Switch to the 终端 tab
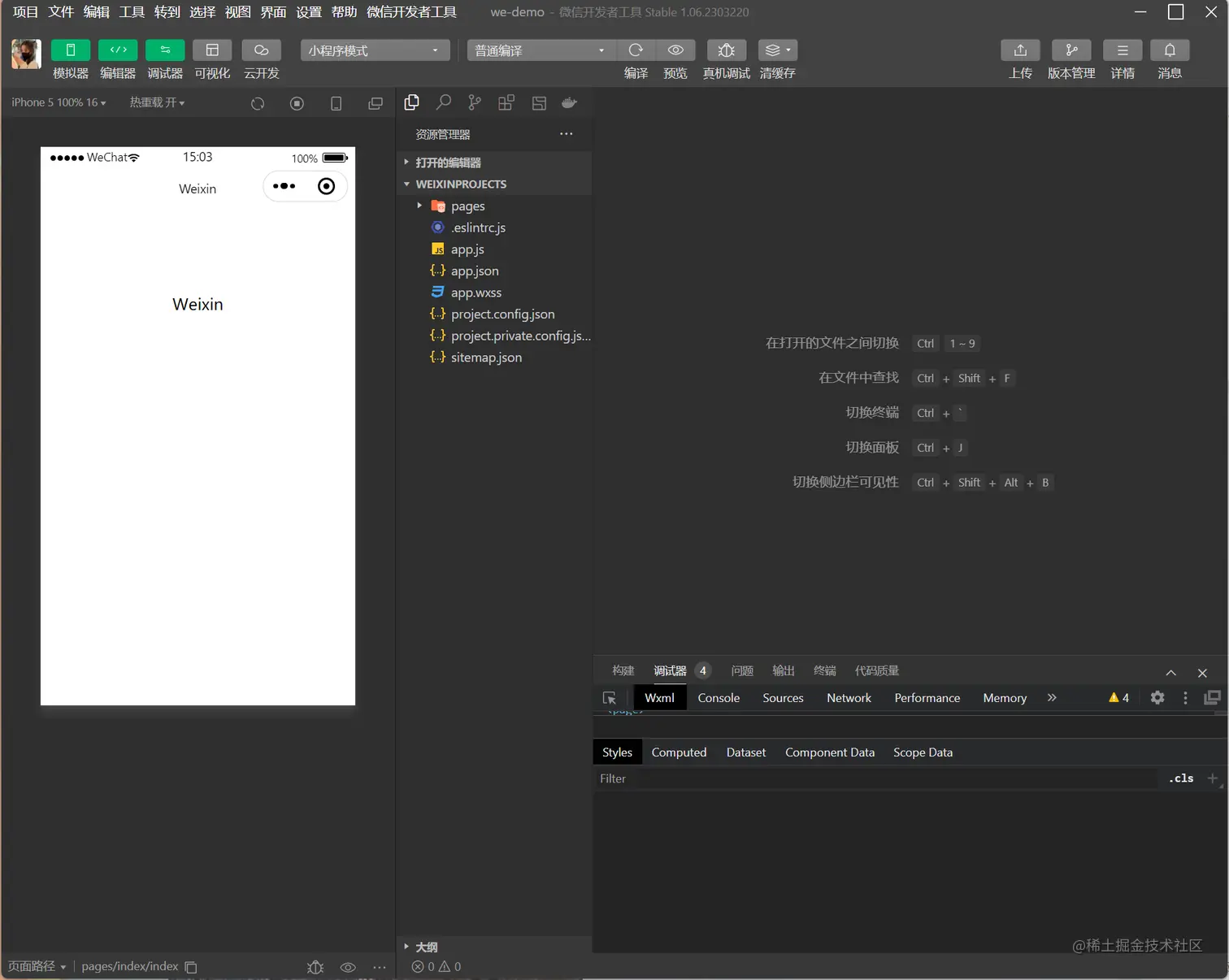The height and width of the screenshot is (980, 1229). (x=825, y=670)
